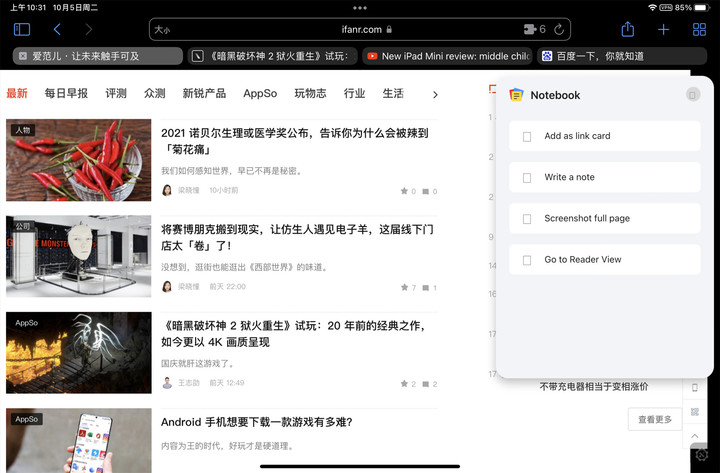This screenshot has height=473, width=720.
Task: Close the 爱范儿 tab
Action: coord(23,56)
